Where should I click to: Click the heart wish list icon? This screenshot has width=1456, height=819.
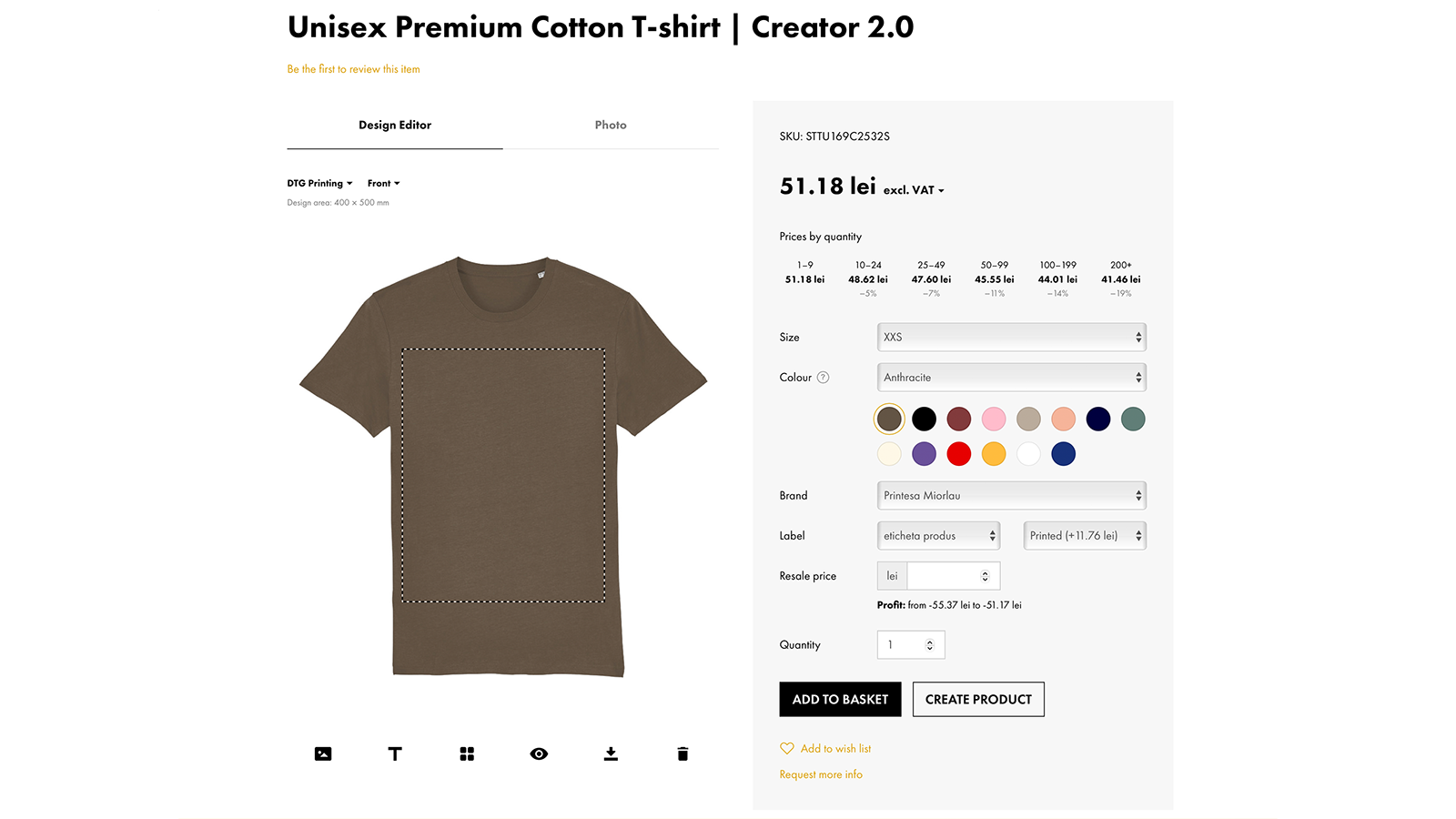click(x=787, y=748)
